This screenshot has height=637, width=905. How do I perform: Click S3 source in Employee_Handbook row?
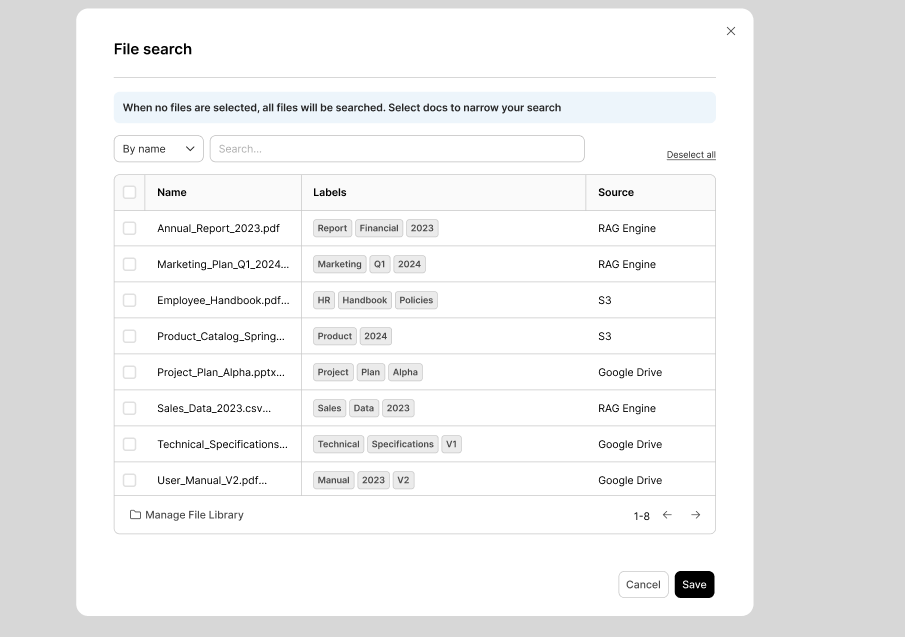click(x=604, y=300)
